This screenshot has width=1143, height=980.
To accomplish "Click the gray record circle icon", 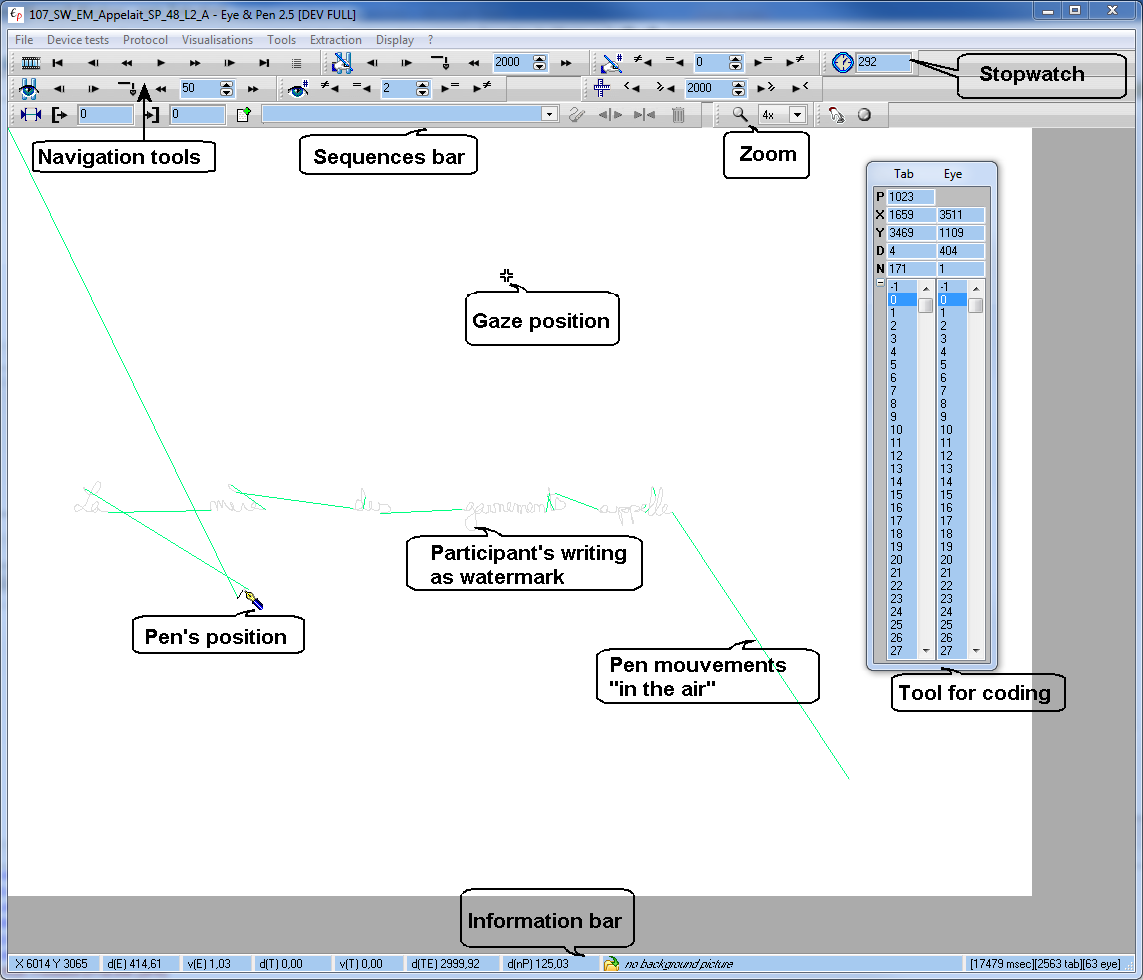I will pos(864,115).
